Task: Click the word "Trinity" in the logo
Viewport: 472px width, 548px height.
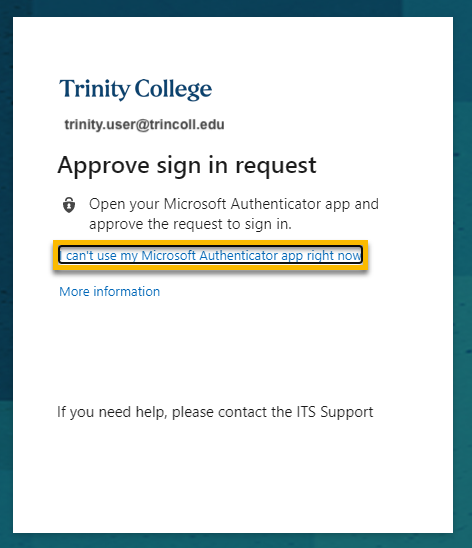Action: [94, 89]
